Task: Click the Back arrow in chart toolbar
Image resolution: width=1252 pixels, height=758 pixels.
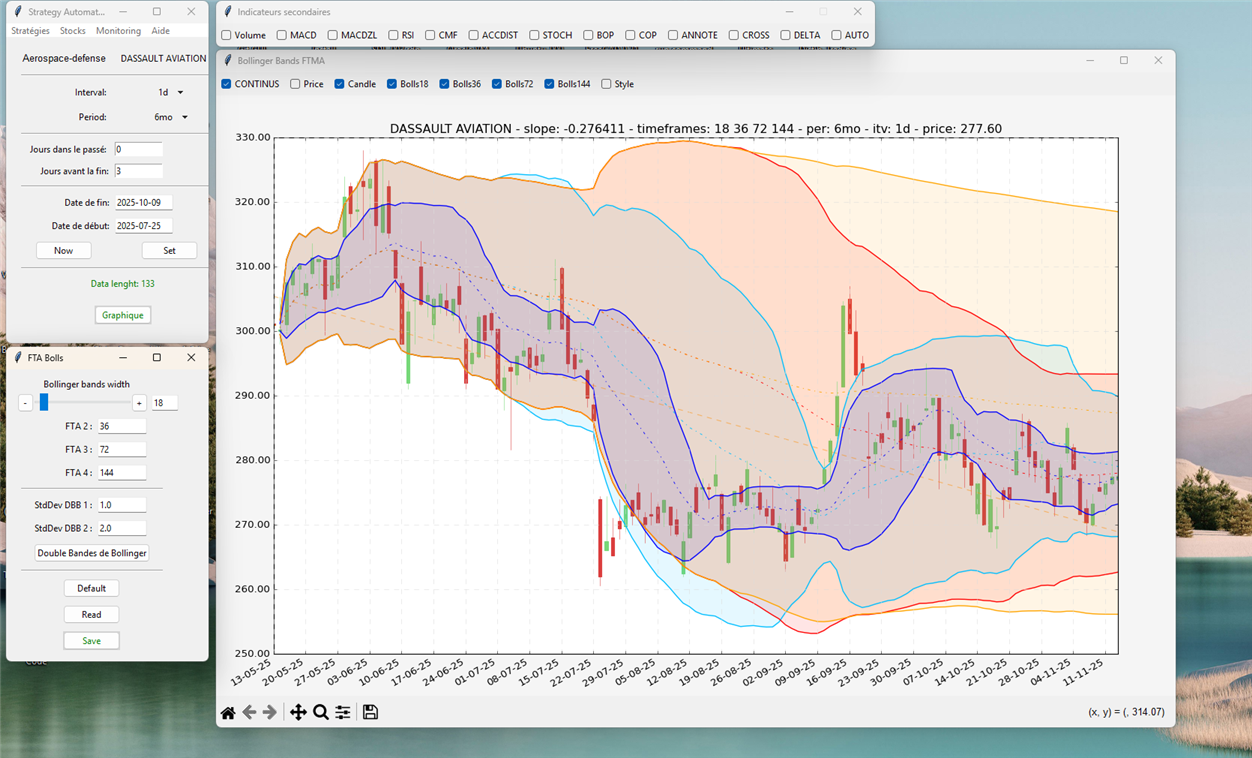Action: pos(249,713)
